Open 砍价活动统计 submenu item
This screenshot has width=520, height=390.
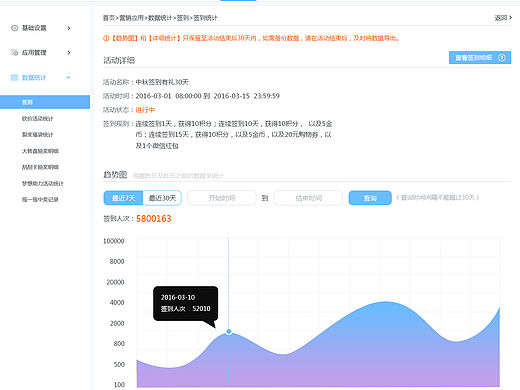point(37,119)
